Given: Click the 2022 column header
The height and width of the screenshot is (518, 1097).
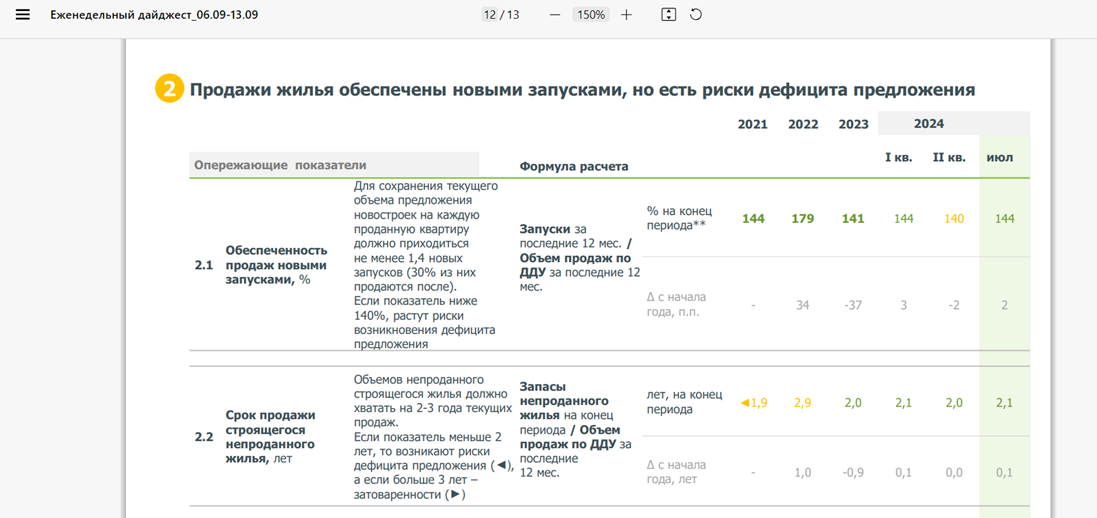Looking at the screenshot, I should (803, 125).
